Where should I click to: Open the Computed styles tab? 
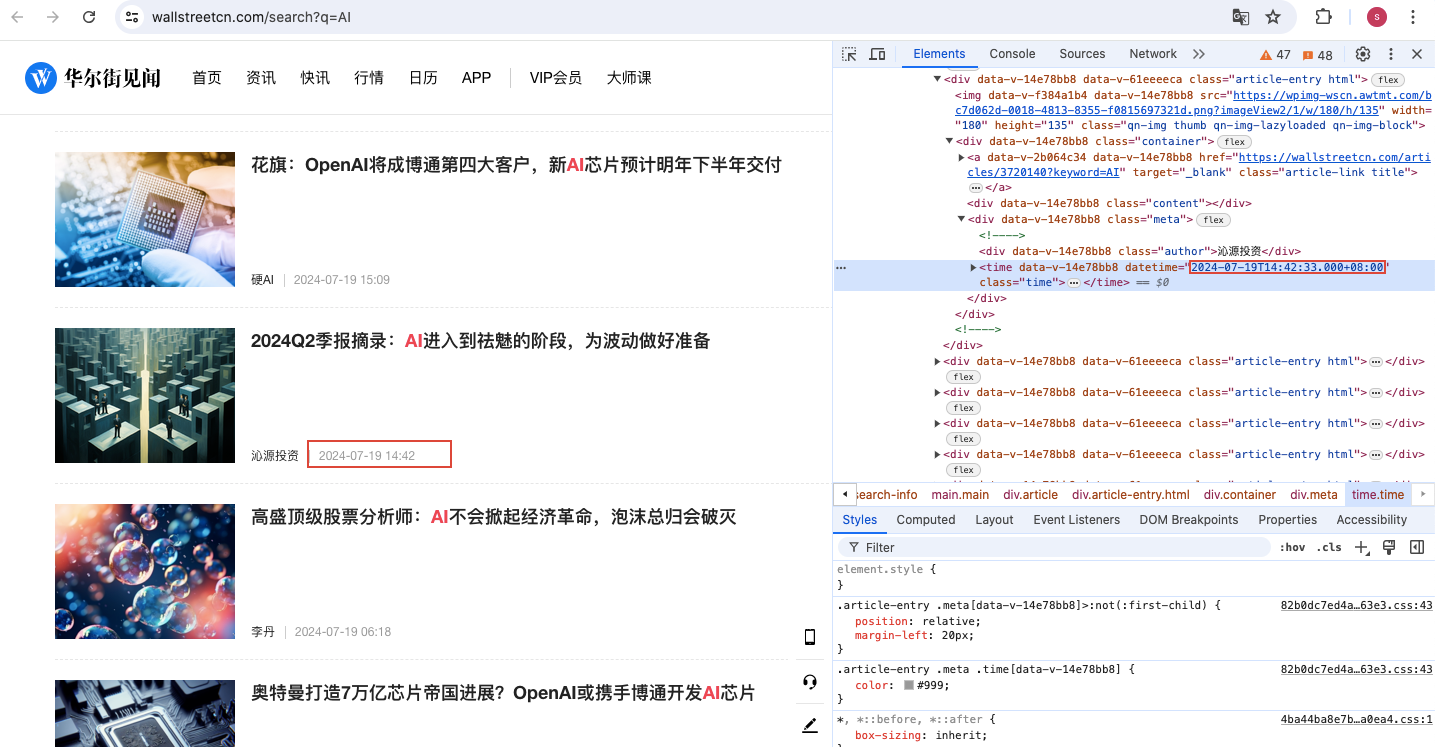coord(925,519)
